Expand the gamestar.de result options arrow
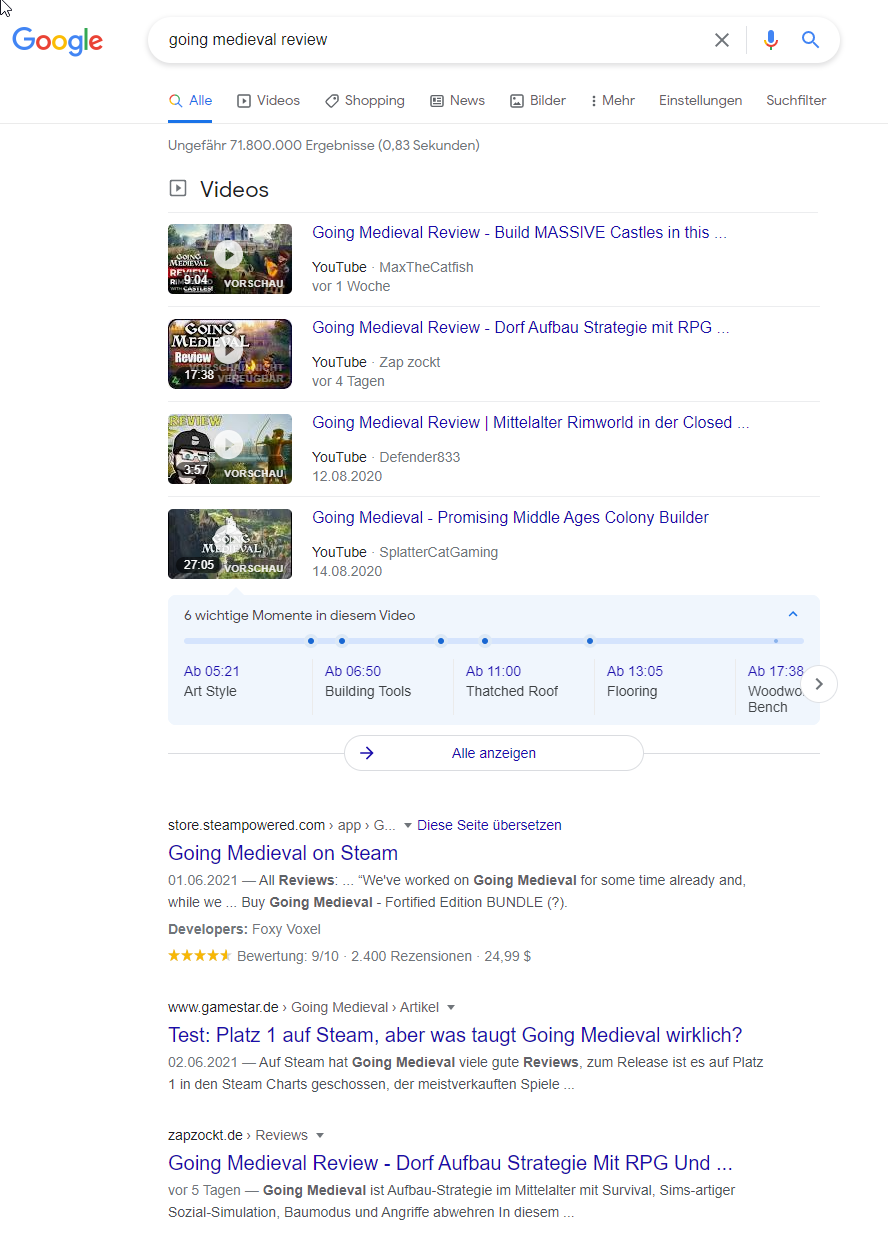The image size is (888, 1235). click(451, 1008)
